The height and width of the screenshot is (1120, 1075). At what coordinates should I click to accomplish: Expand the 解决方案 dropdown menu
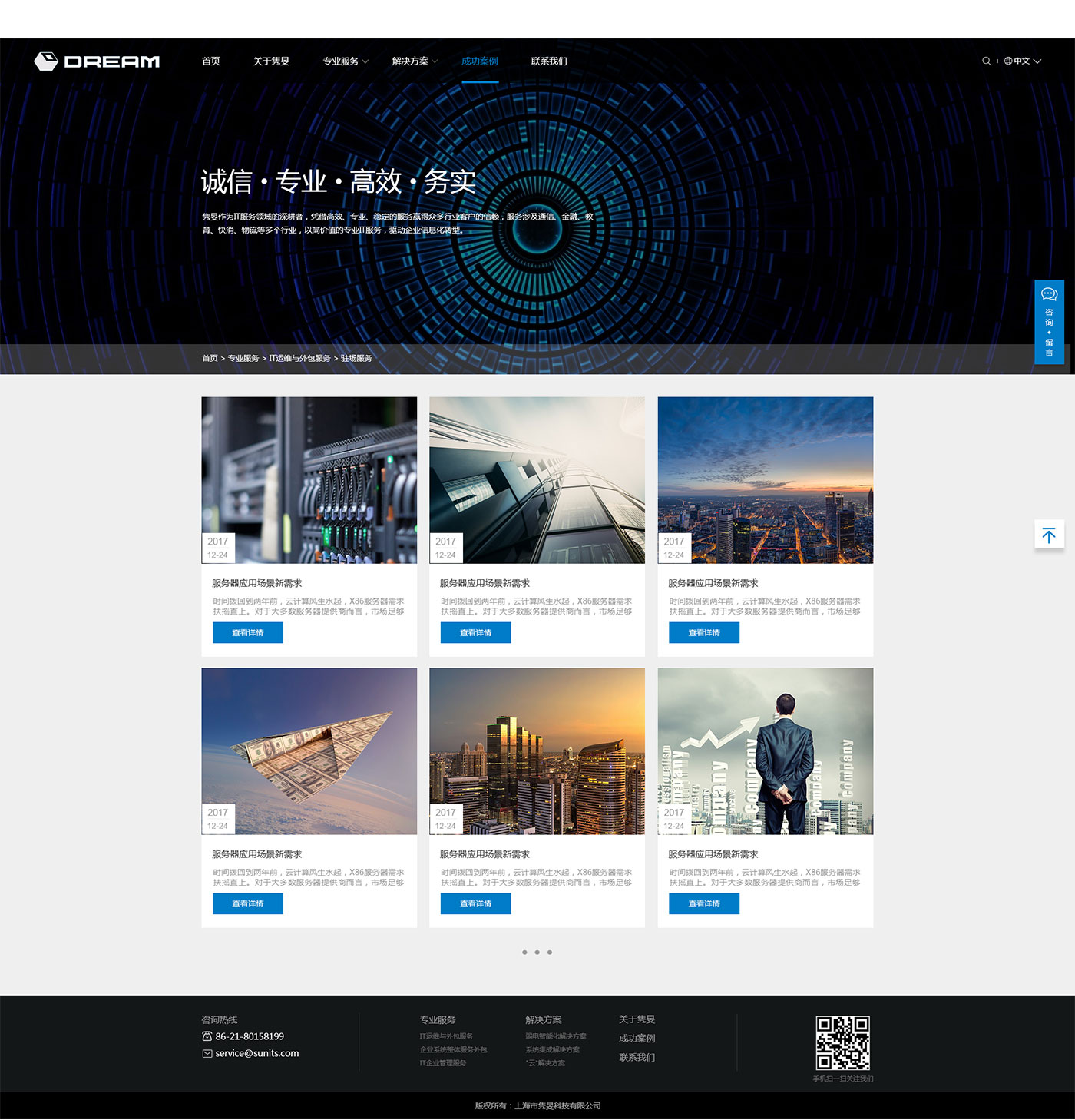(415, 61)
